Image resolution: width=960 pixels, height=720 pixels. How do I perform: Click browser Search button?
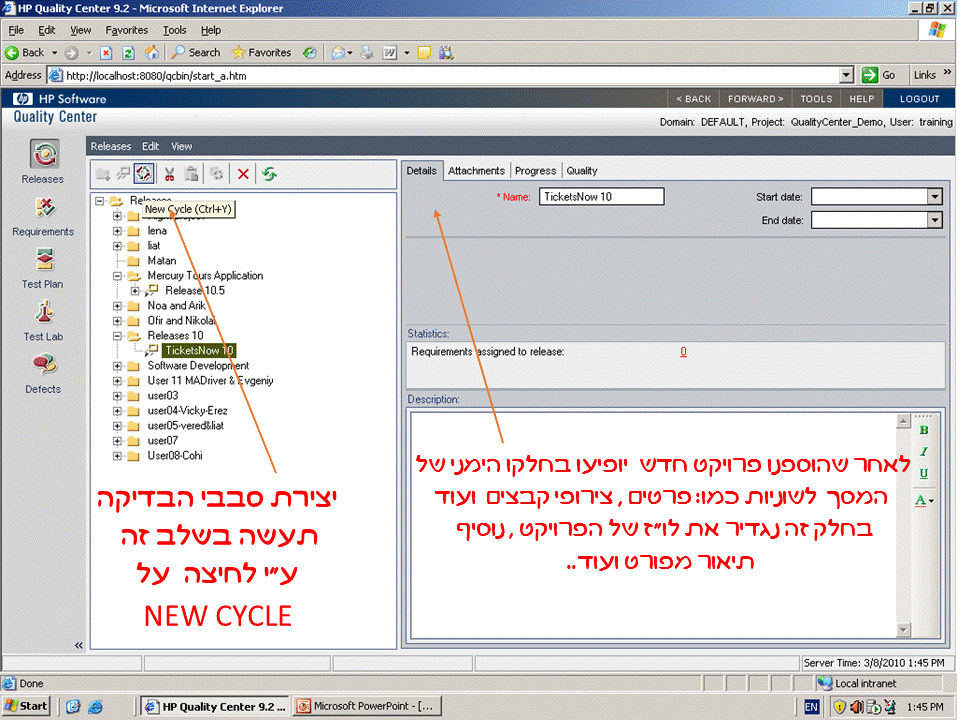point(196,53)
